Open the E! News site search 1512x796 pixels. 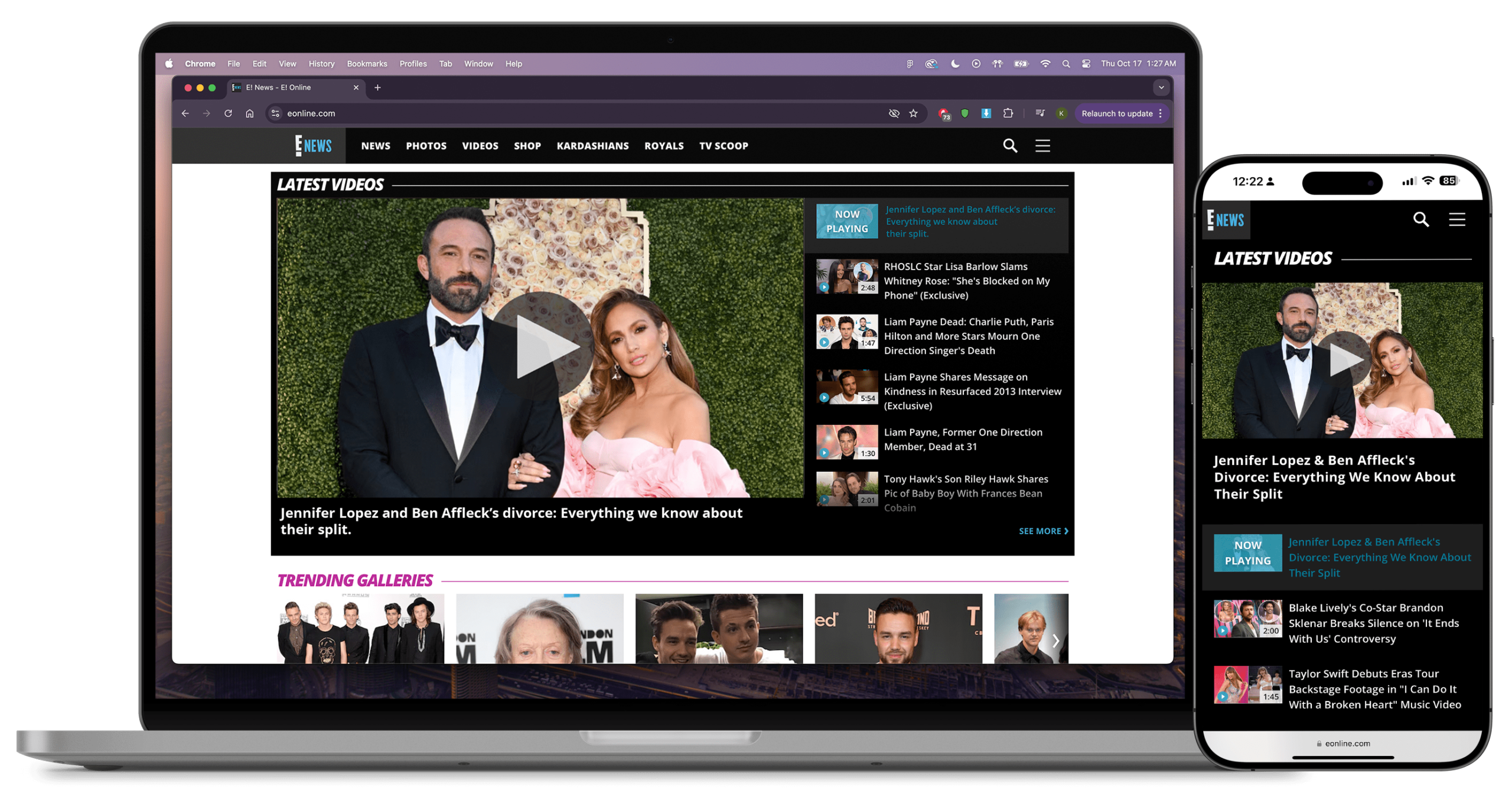(1009, 145)
